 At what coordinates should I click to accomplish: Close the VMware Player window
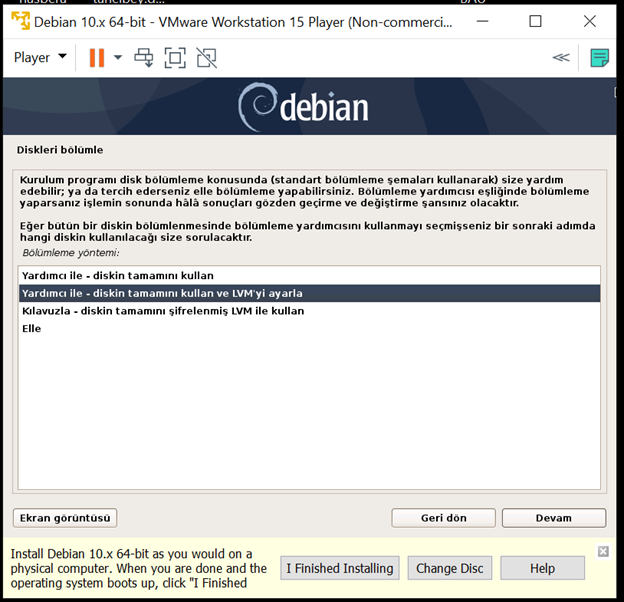point(590,21)
